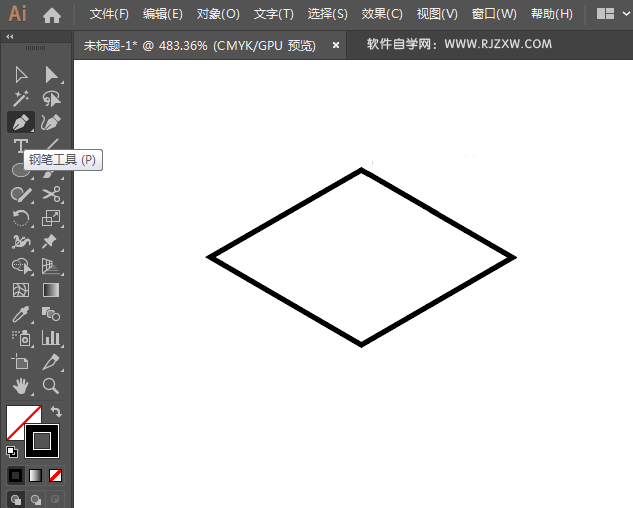This screenshot has width=633, height=508.
Task: Swap fill and stroke colors
Action: click(x=56, y=412)
